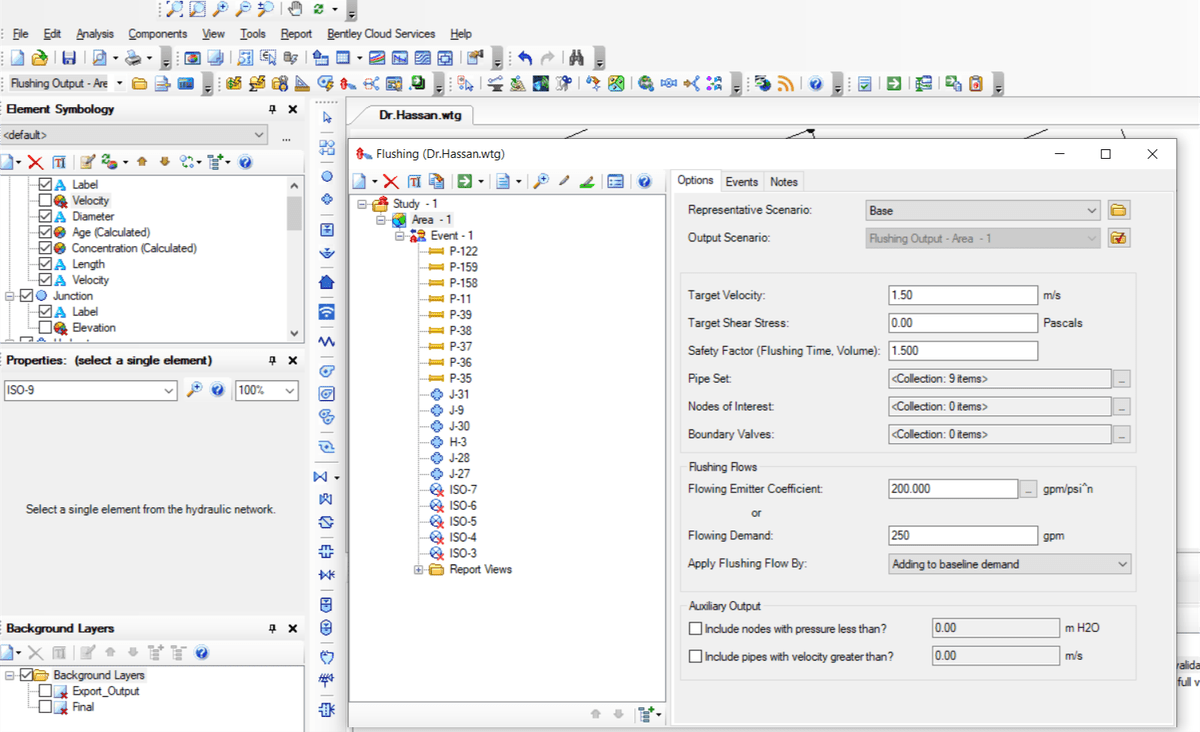Open the Analysis menu
This screenshot has width=1200, height=732.
pyautogui.click(x=95, y=34)
